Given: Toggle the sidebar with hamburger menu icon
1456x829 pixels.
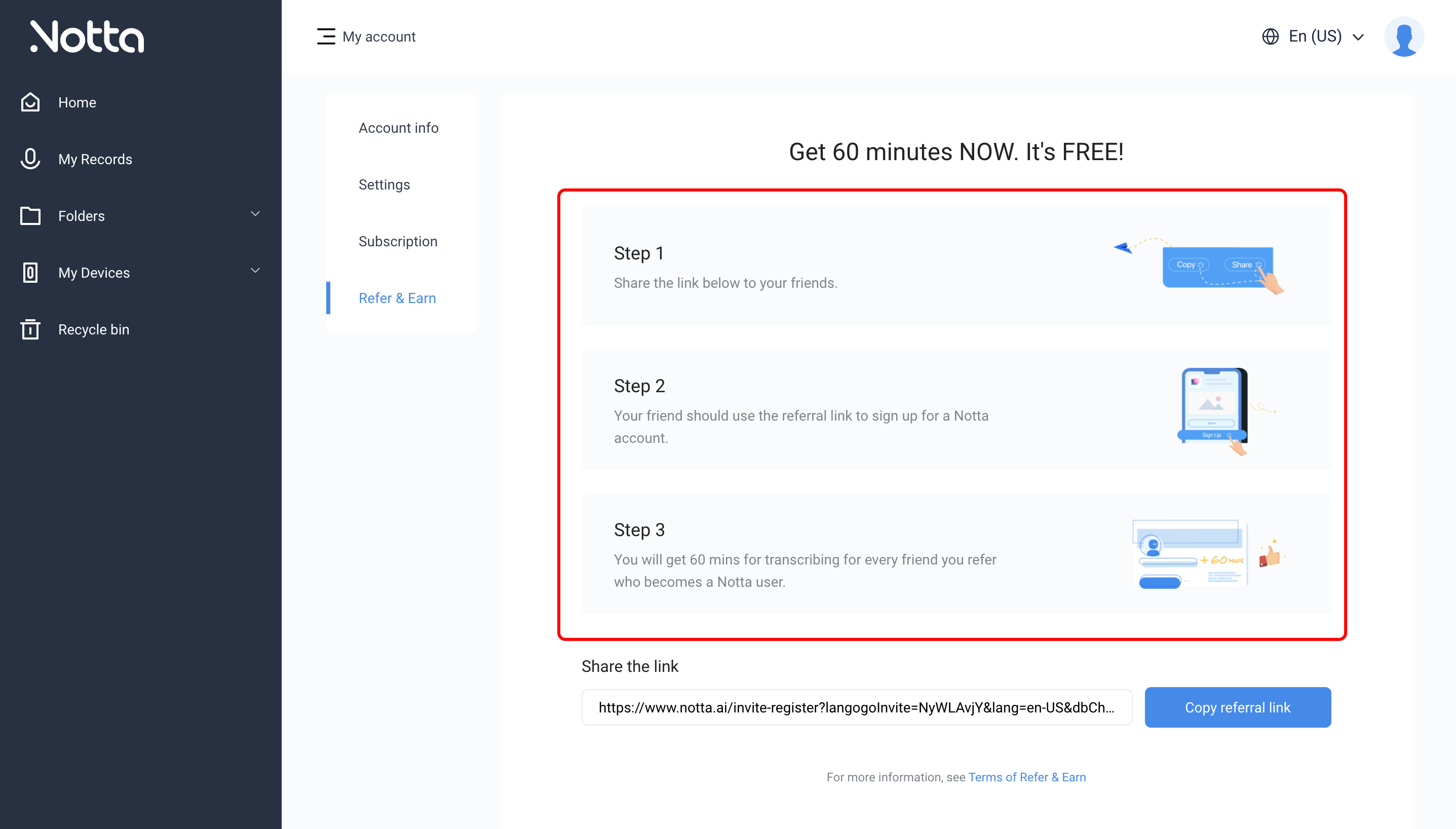Looking at the screenshot, I should tap(326, 36).
